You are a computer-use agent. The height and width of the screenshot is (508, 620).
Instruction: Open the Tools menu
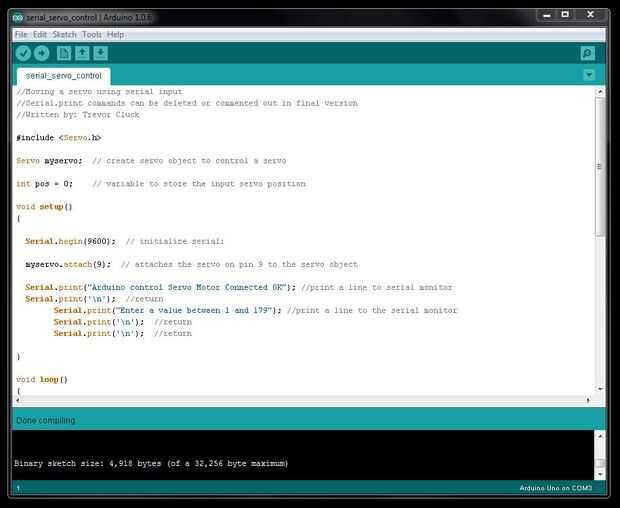92,34
